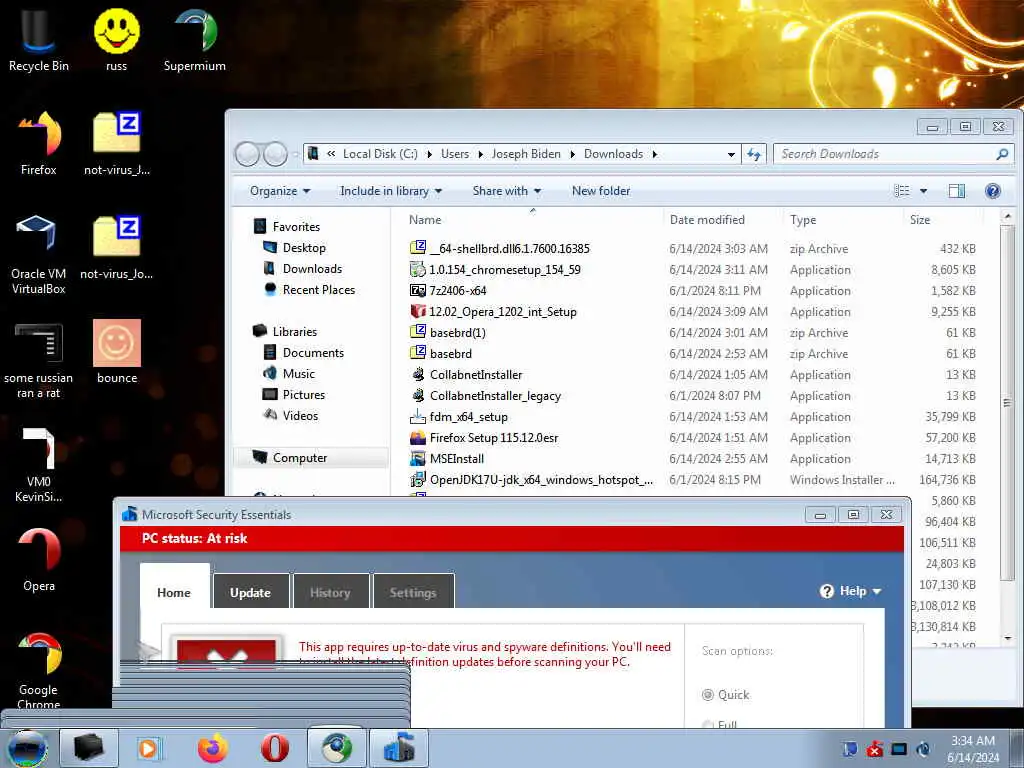The image size is (1024, 768).
Task: Switch to the Update tab
Action: point(251,592)
